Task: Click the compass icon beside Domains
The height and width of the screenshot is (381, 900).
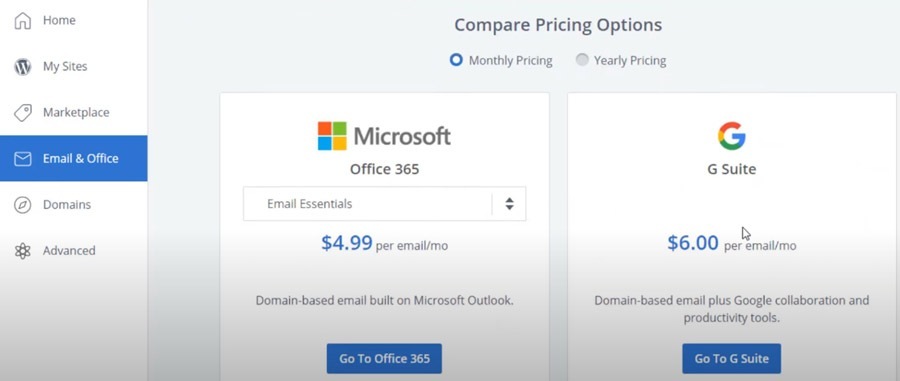Action: (x=22, y=205)
